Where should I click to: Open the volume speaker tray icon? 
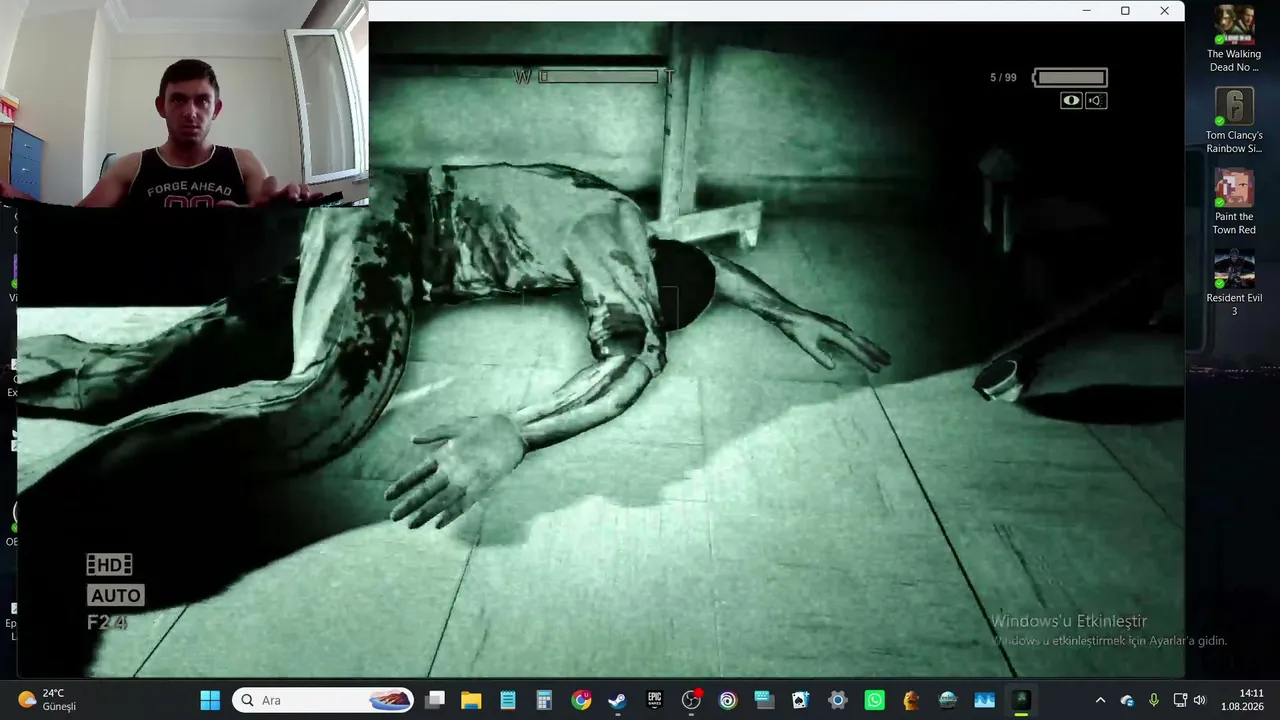[1199, 700]
